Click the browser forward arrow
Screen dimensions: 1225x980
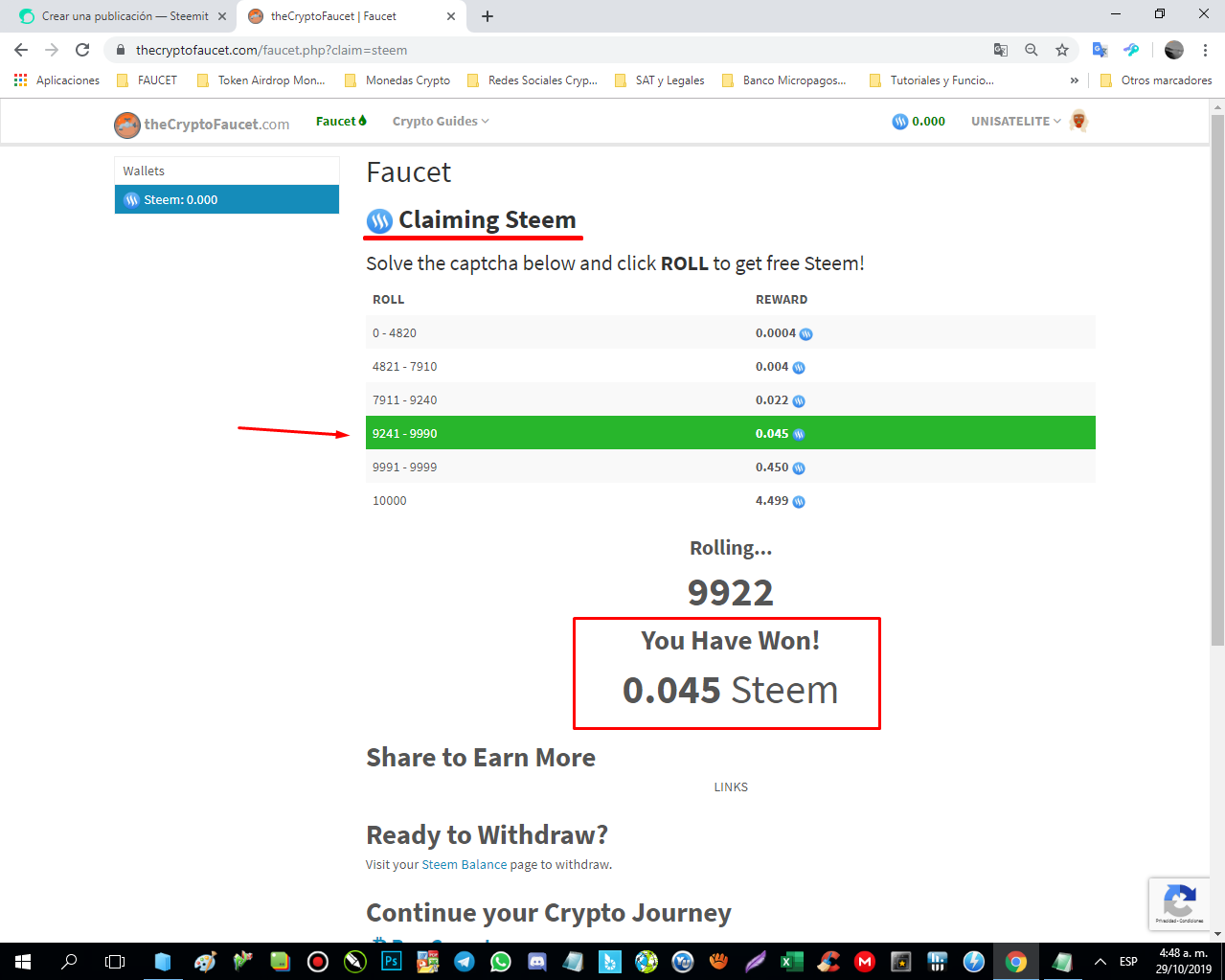(x=52, y=50)
